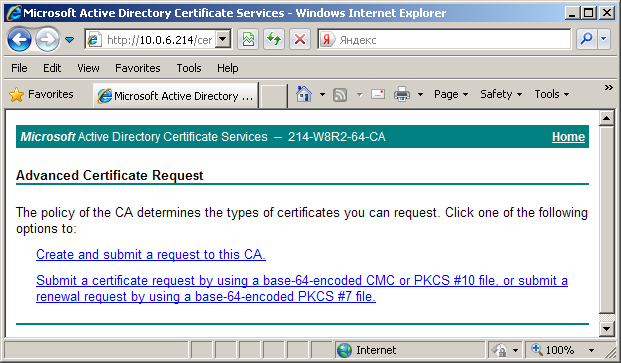The image size is (621, 363).
Task: Expand the zoom level dropdown arrow
Action: [x=591, y=350]
